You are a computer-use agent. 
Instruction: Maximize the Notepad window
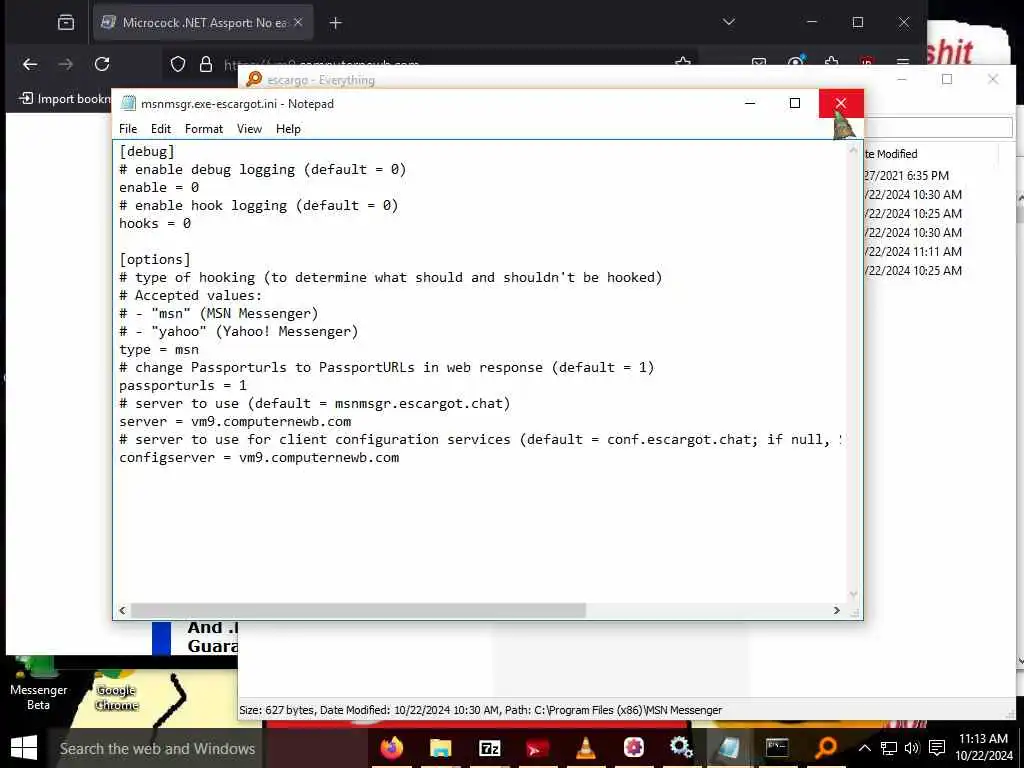click(x=795, y=103)
